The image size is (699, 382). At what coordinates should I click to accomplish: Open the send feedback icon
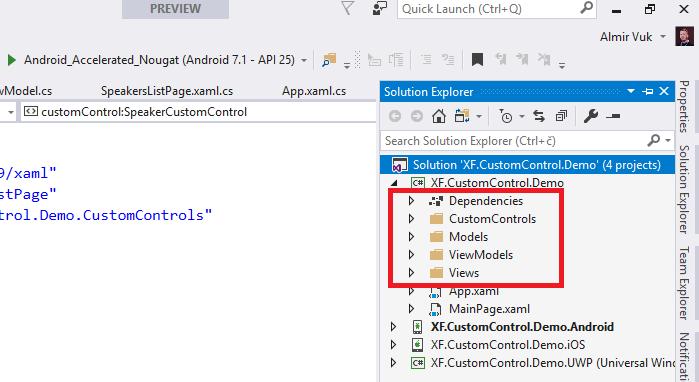(379, 8)
